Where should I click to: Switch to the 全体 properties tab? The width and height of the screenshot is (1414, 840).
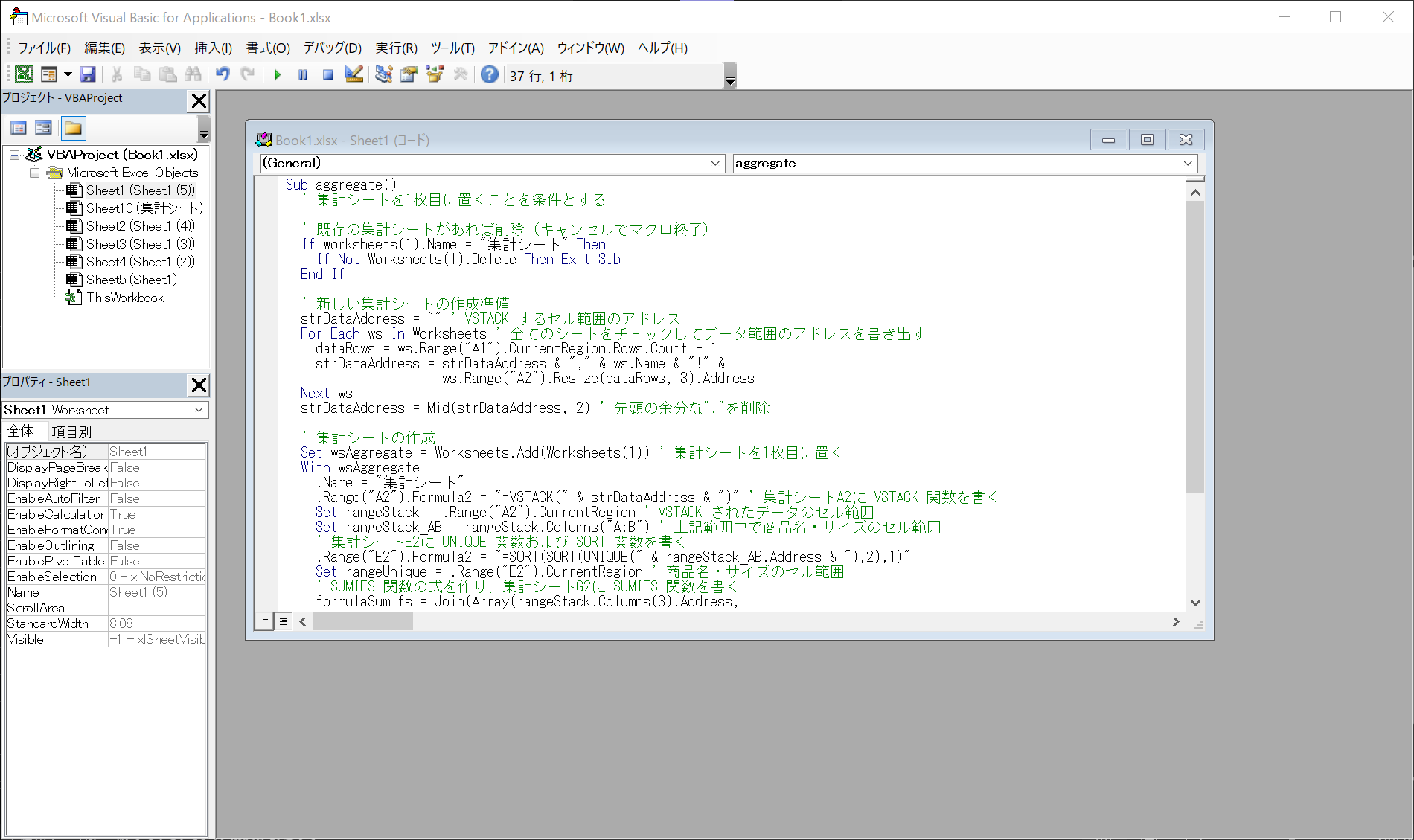click(21, 432)
